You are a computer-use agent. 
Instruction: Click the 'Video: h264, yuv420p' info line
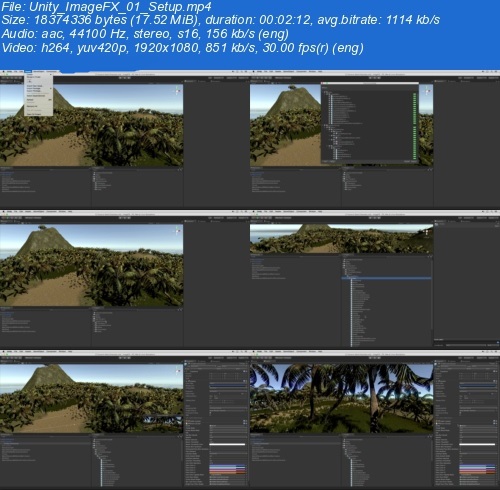(182, 48)
